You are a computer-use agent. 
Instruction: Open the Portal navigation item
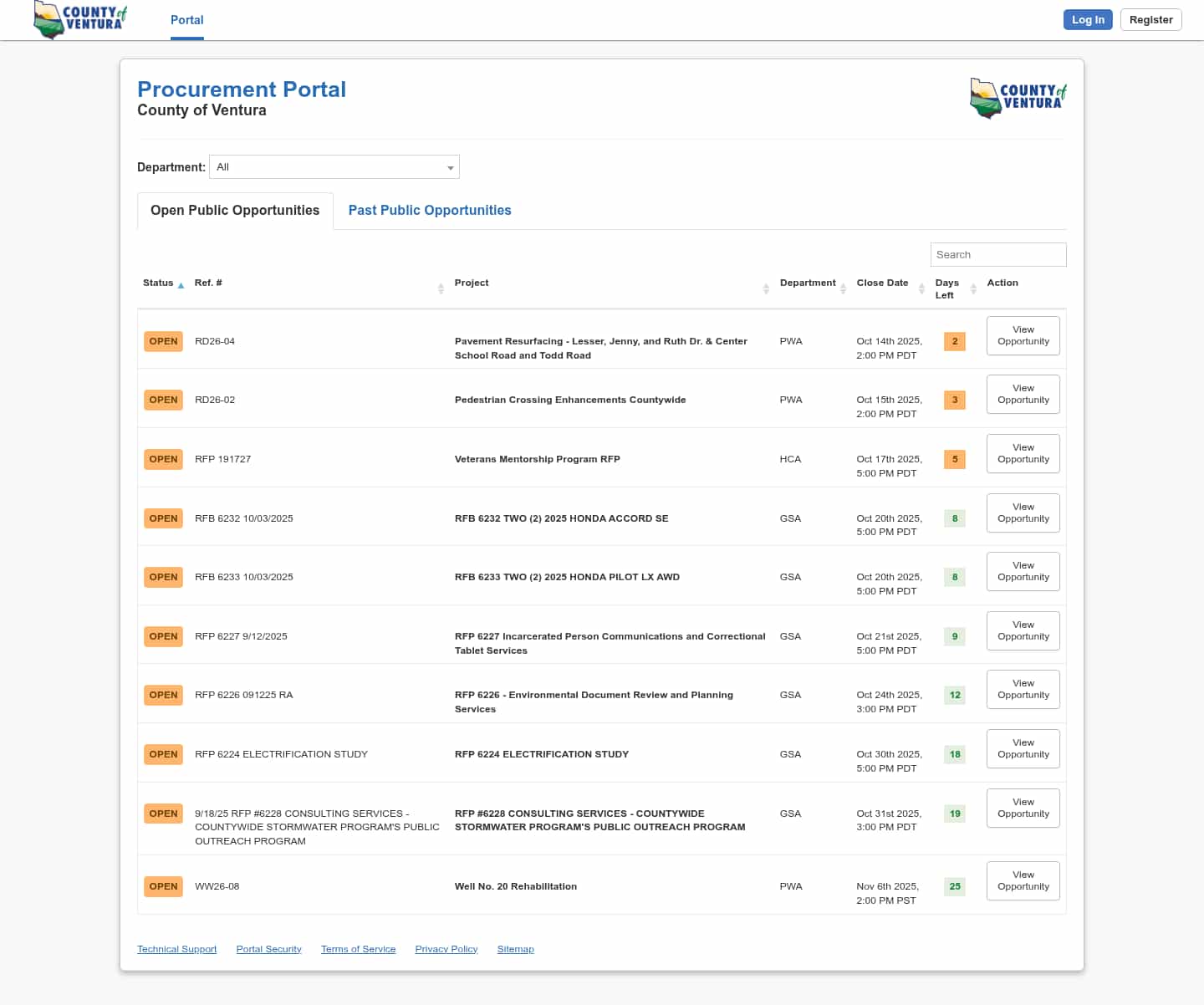tap(186, 20)
